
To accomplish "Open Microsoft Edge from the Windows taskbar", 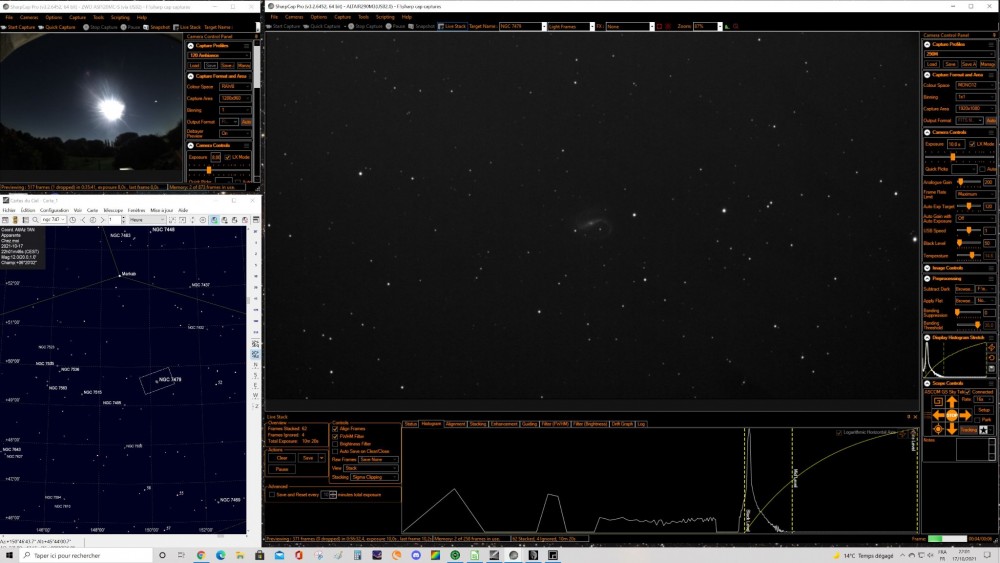I will [221, 555].
